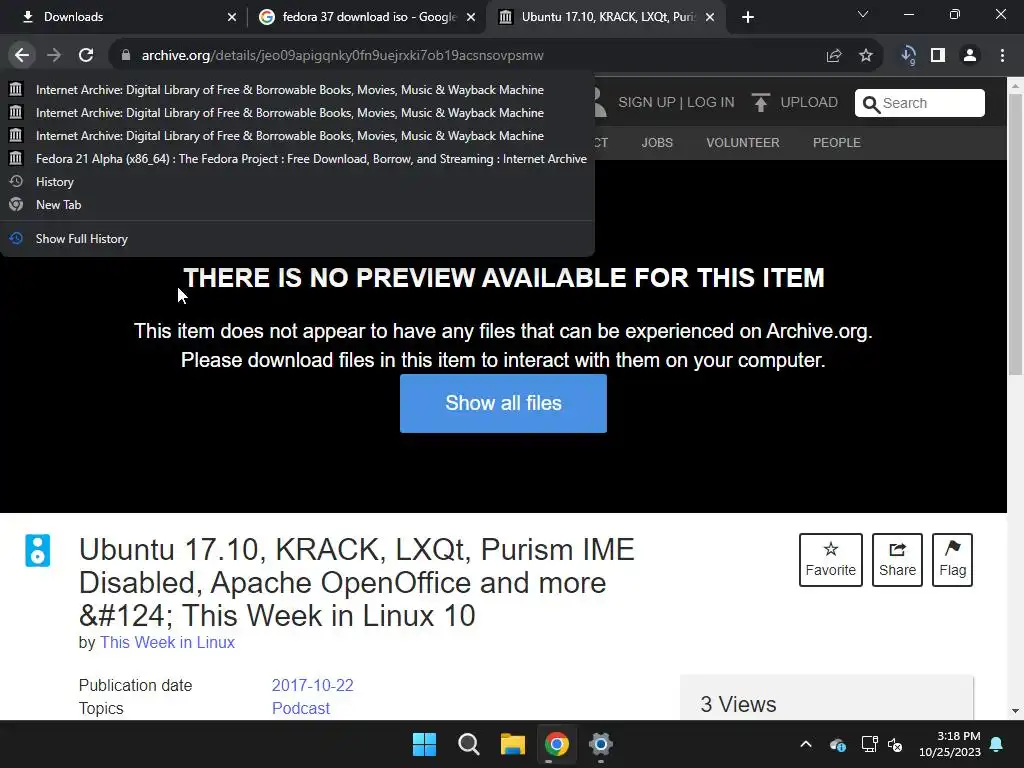This screenshot has width=1024, height=768.
Task: Open the VOLUNTEER navigation link
Action: (x=743, y=142)
